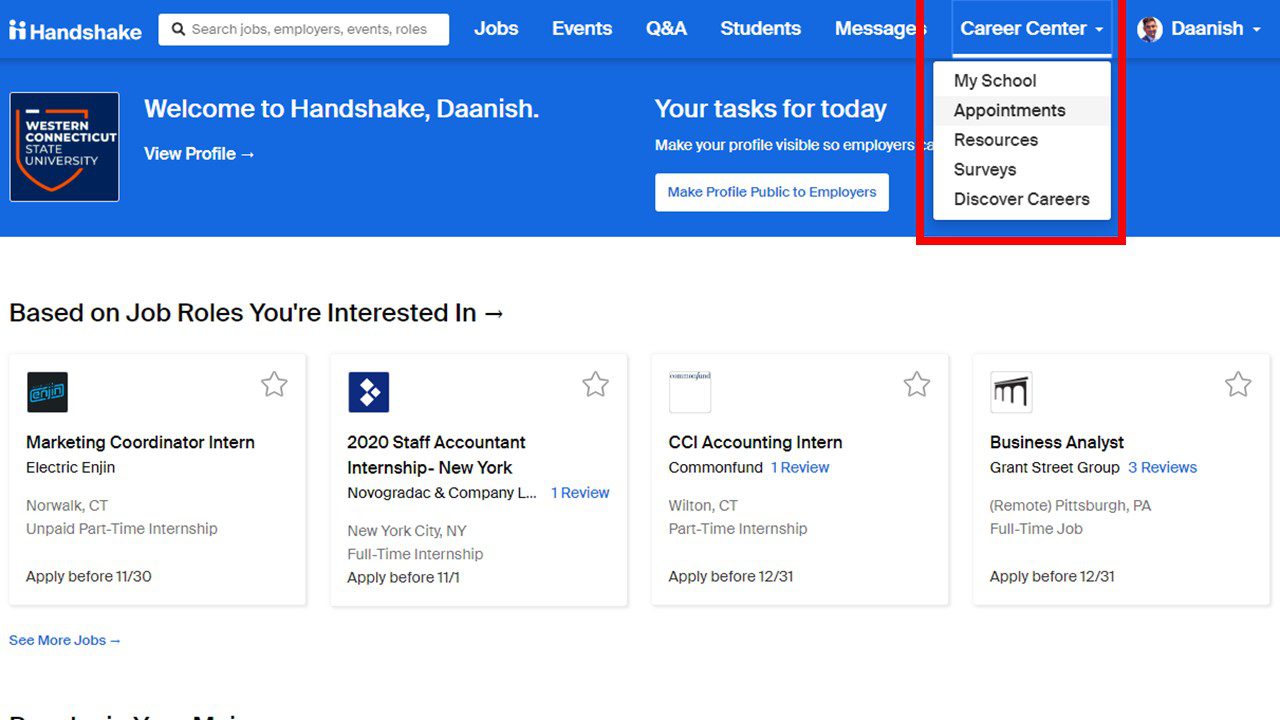
Task: Collapse the Career Center dropdown
Action: pos(1032,29)
